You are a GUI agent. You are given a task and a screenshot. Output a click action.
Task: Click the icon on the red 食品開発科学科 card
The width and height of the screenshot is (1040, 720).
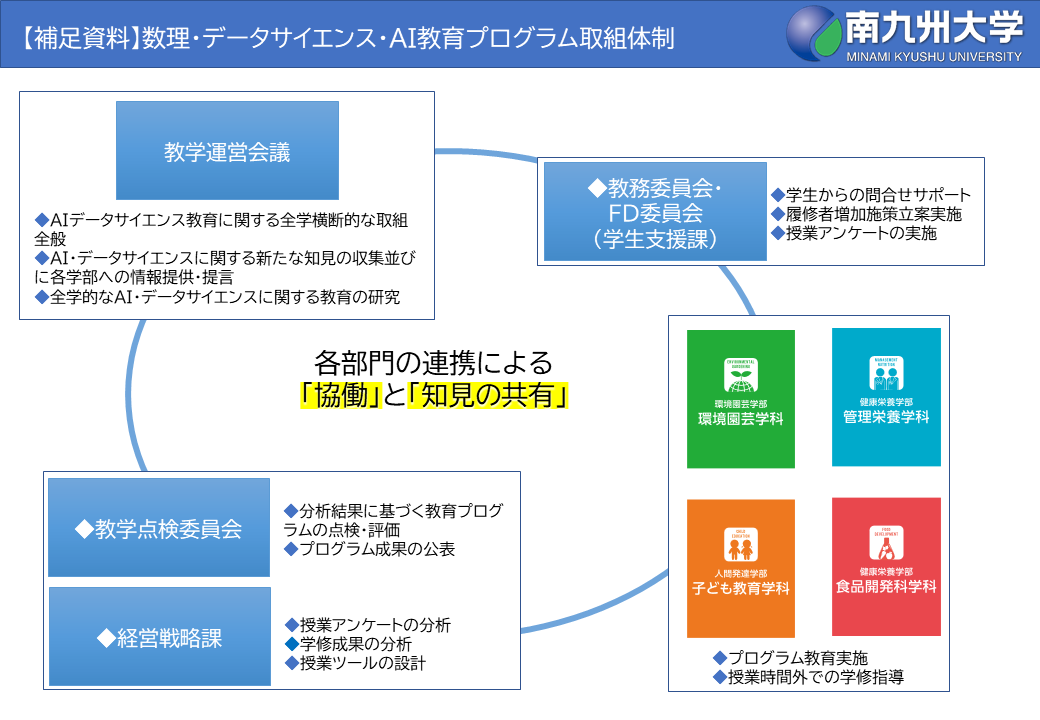tap(886, 544)
